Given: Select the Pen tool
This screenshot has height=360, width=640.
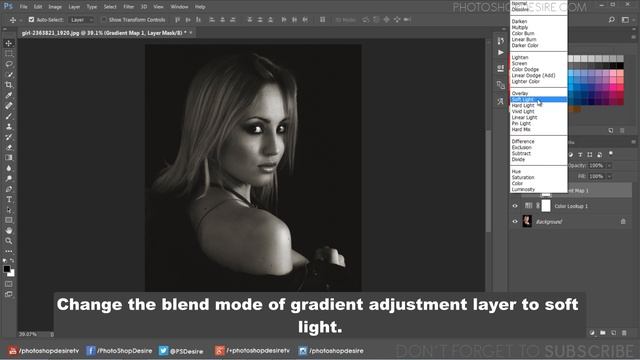Looking at the screenshot, I should pyautogui.click(x=9, y=189).
